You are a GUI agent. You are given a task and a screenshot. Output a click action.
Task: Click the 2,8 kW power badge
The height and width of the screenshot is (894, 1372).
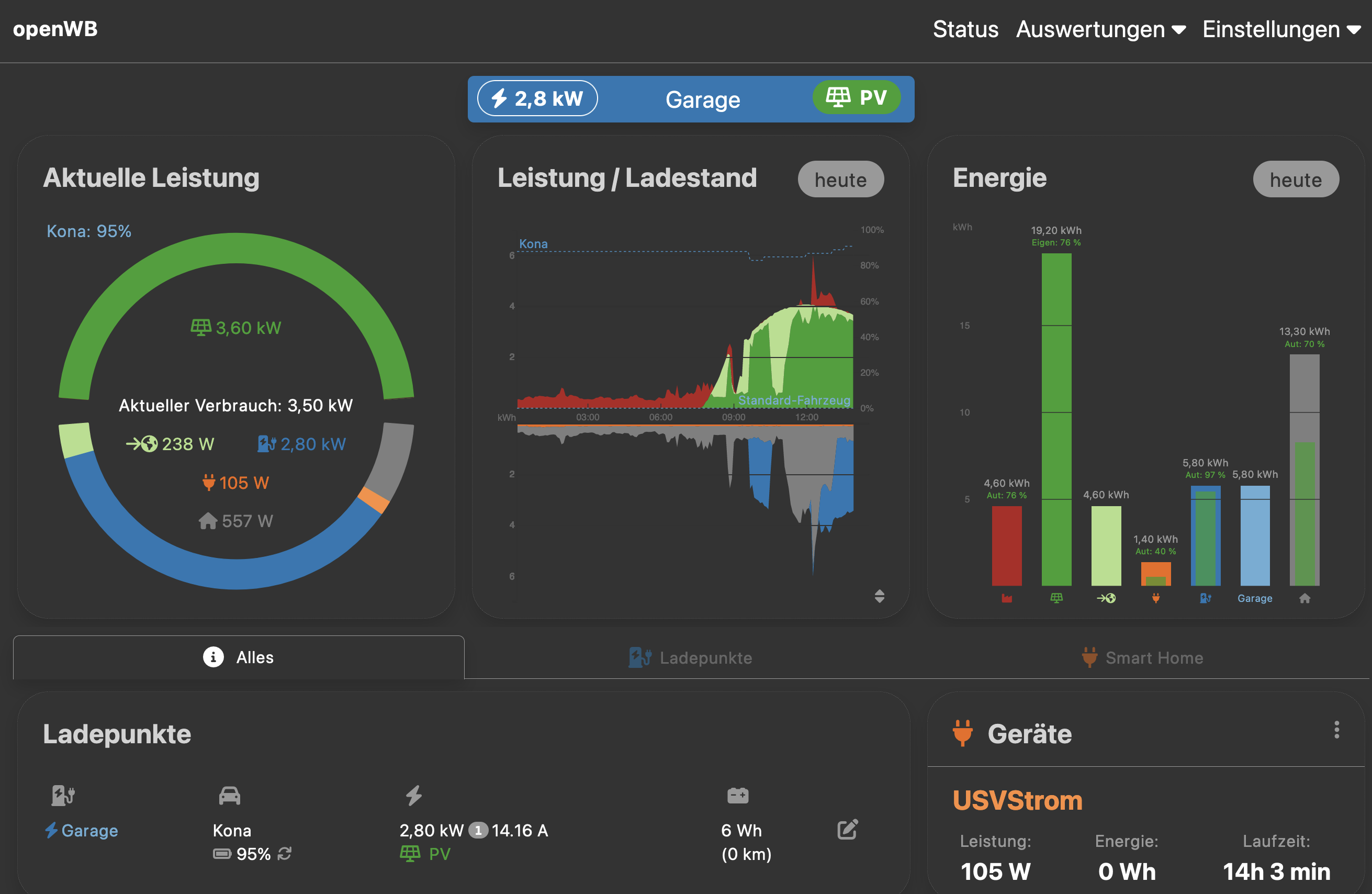coord(537,98)
